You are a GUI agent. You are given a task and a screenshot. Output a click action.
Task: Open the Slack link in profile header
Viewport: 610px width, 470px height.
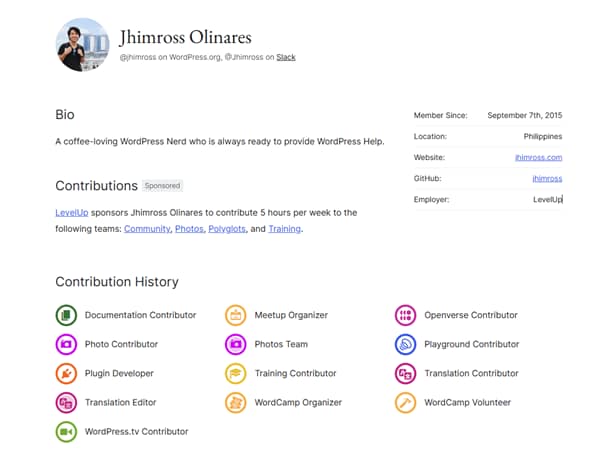286,57
